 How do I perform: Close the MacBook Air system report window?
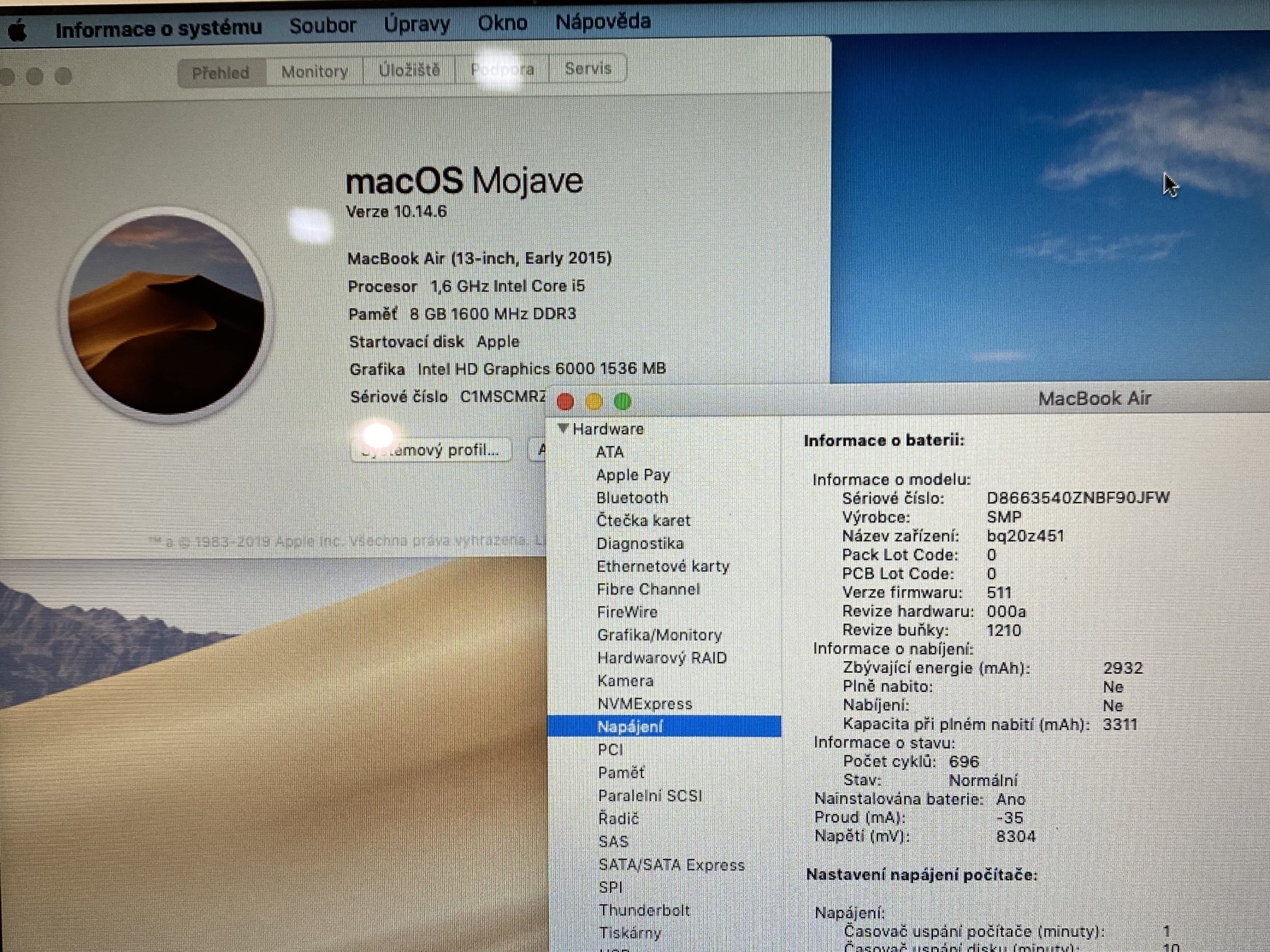(565, 401)
